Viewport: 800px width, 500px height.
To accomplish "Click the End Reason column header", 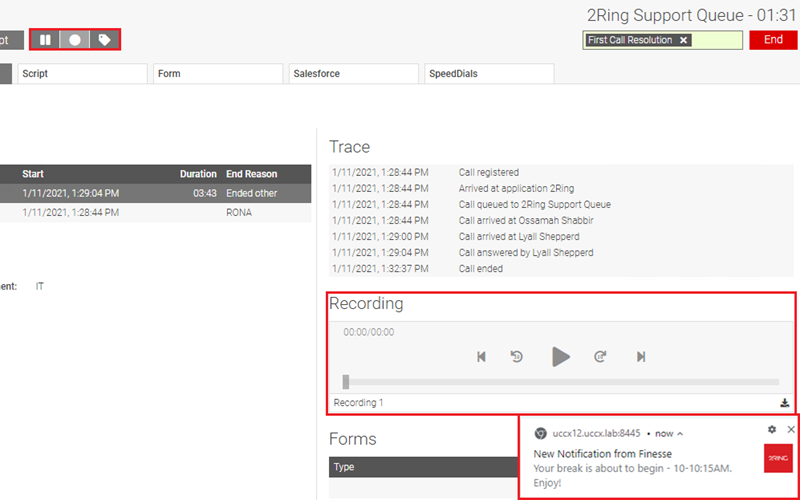I will coord(252,174).
